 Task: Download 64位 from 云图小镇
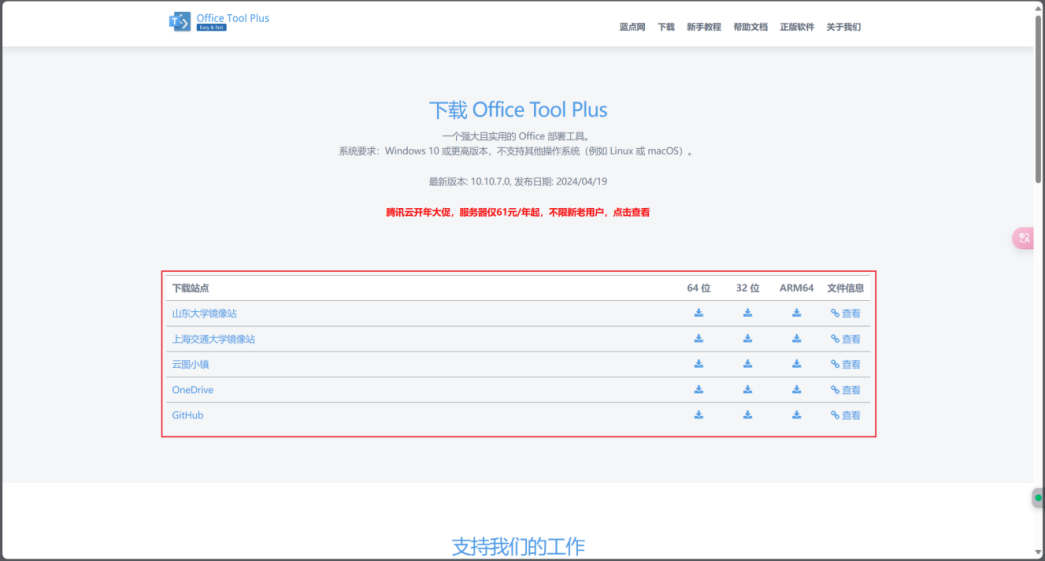coord(698,364)
